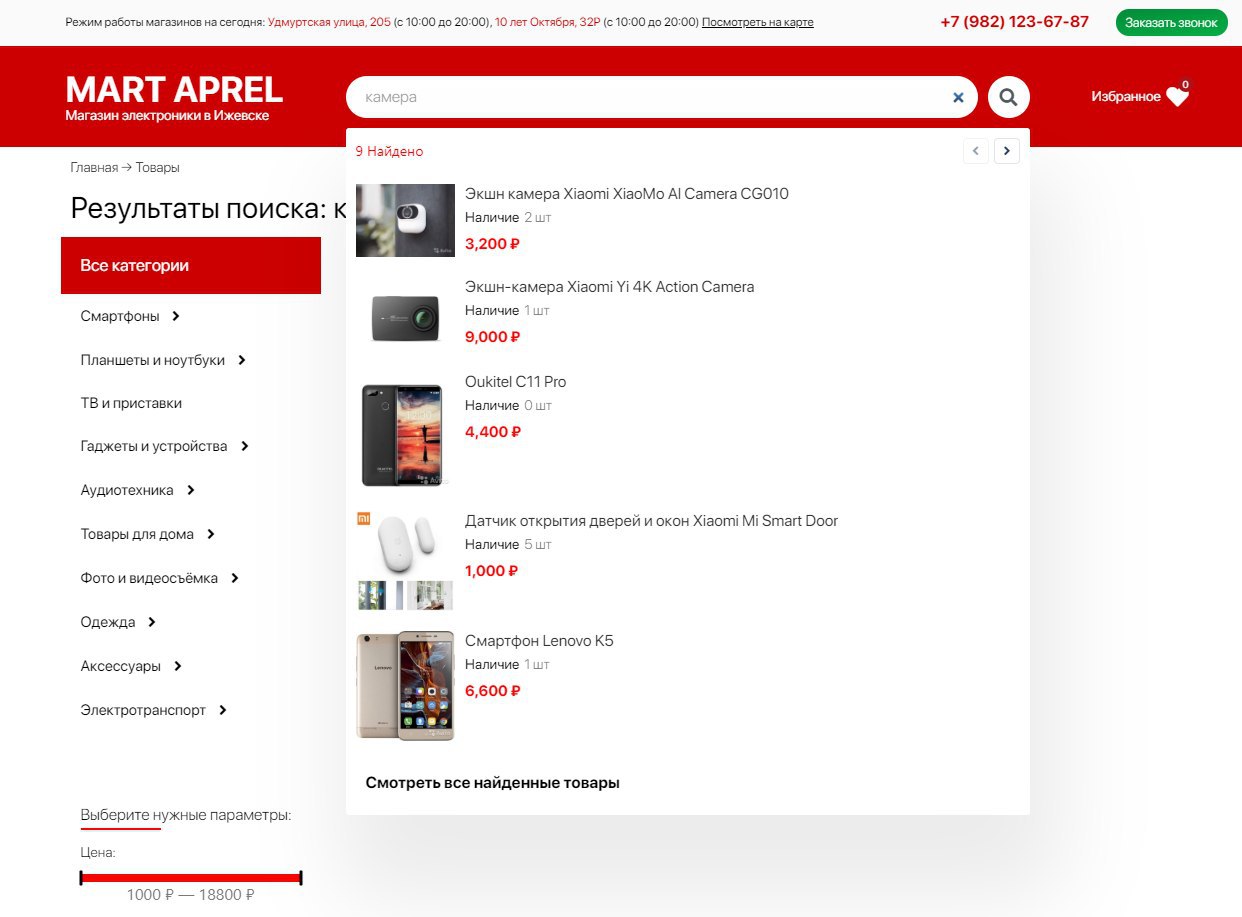The width and height of the screenshot is (1242, 917).
Task: Expand the Аксессуары category chevron
Action: coord(178,666)
